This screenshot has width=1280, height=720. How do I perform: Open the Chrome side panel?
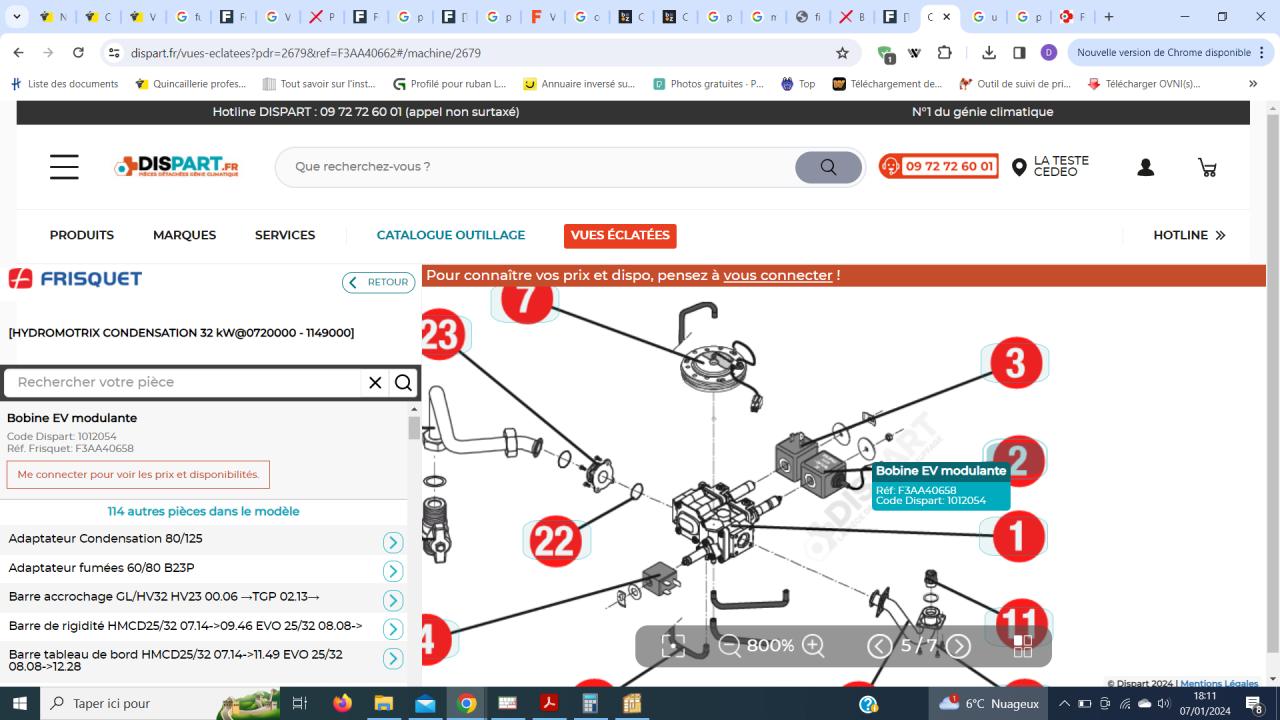coord(1019,53)
